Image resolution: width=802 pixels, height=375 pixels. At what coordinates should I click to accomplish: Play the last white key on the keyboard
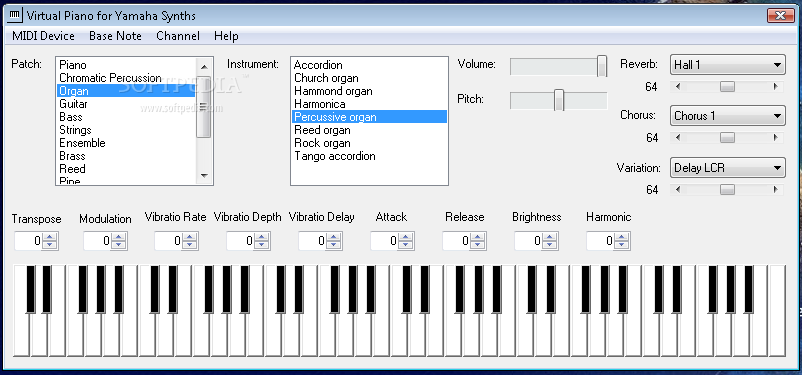[776, 310]
